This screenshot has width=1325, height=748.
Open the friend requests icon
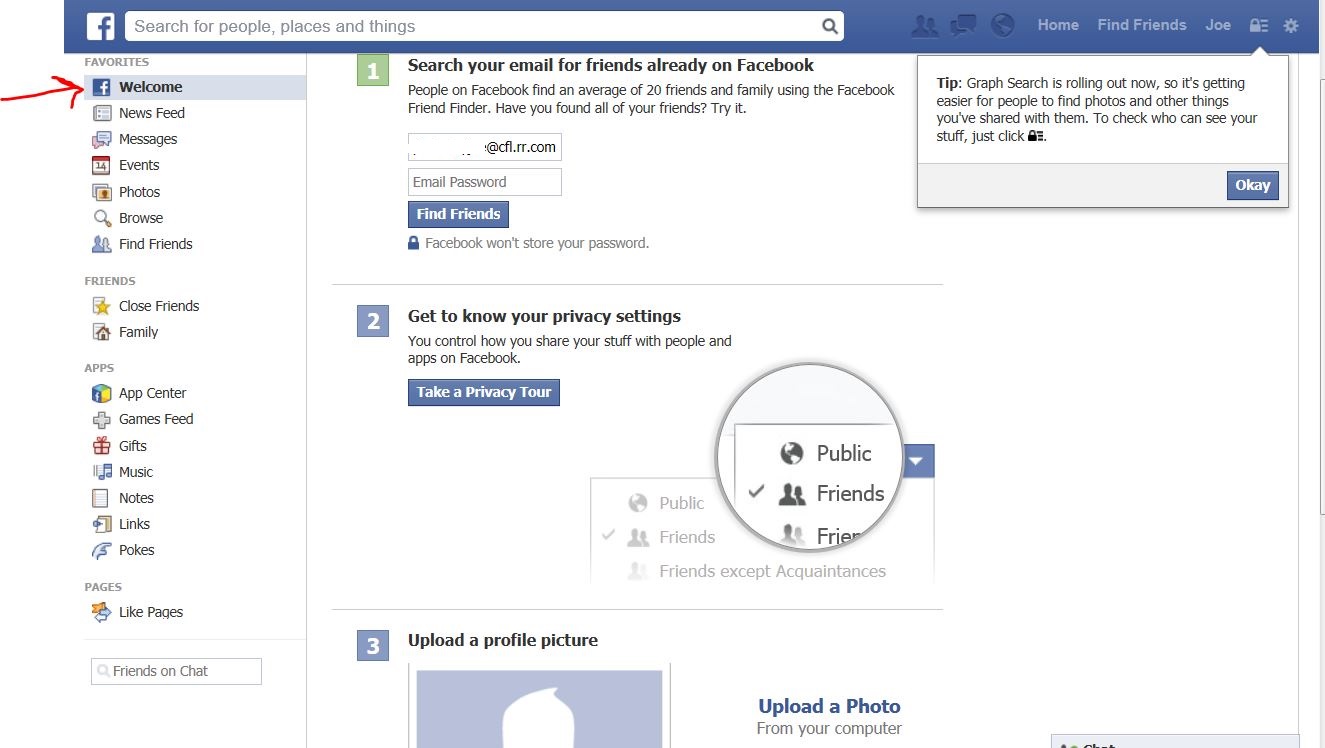tap(924, 26)
